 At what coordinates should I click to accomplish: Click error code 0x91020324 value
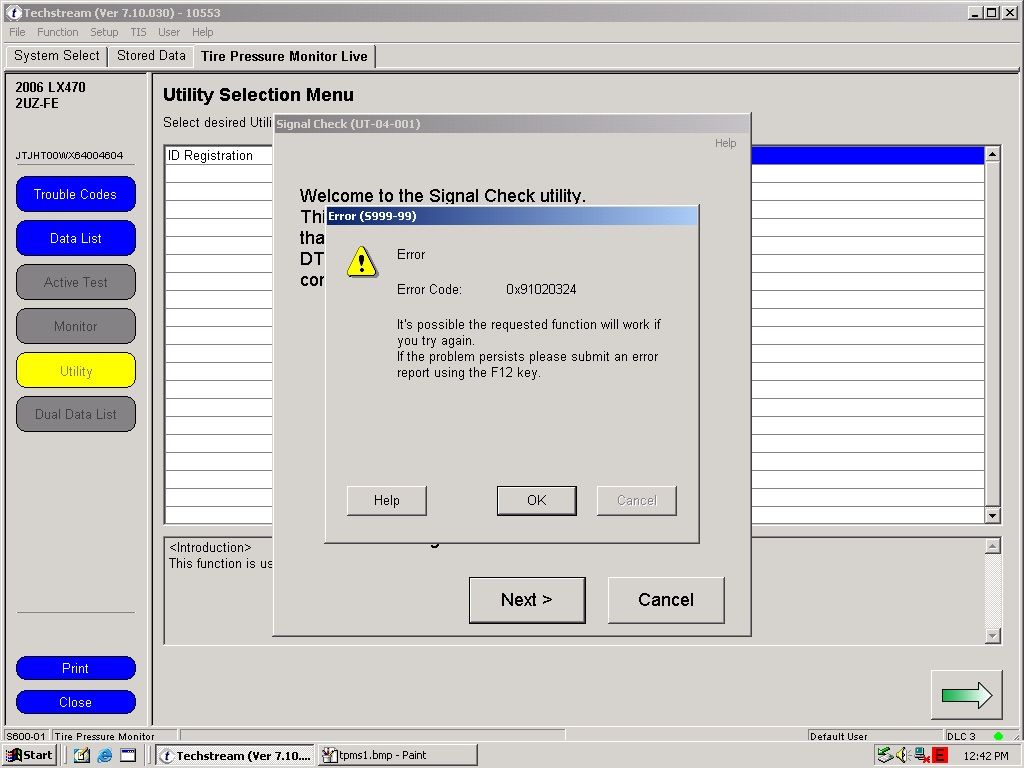click(541, 289)
